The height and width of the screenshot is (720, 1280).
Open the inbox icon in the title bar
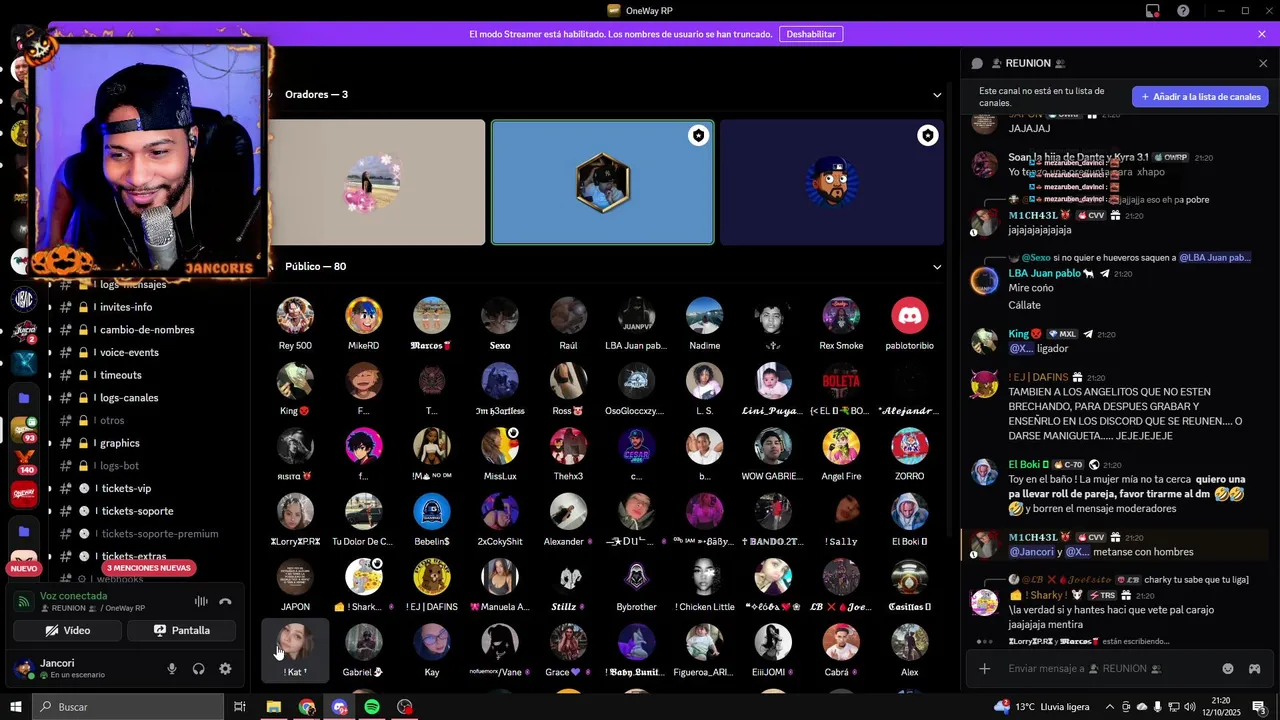[x=1153, y=11]
